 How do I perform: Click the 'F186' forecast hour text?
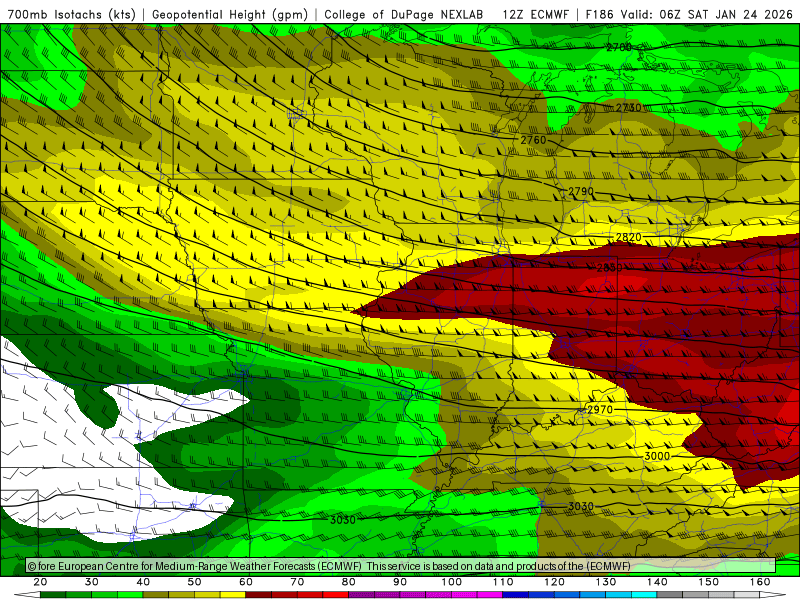click(599, 14)
